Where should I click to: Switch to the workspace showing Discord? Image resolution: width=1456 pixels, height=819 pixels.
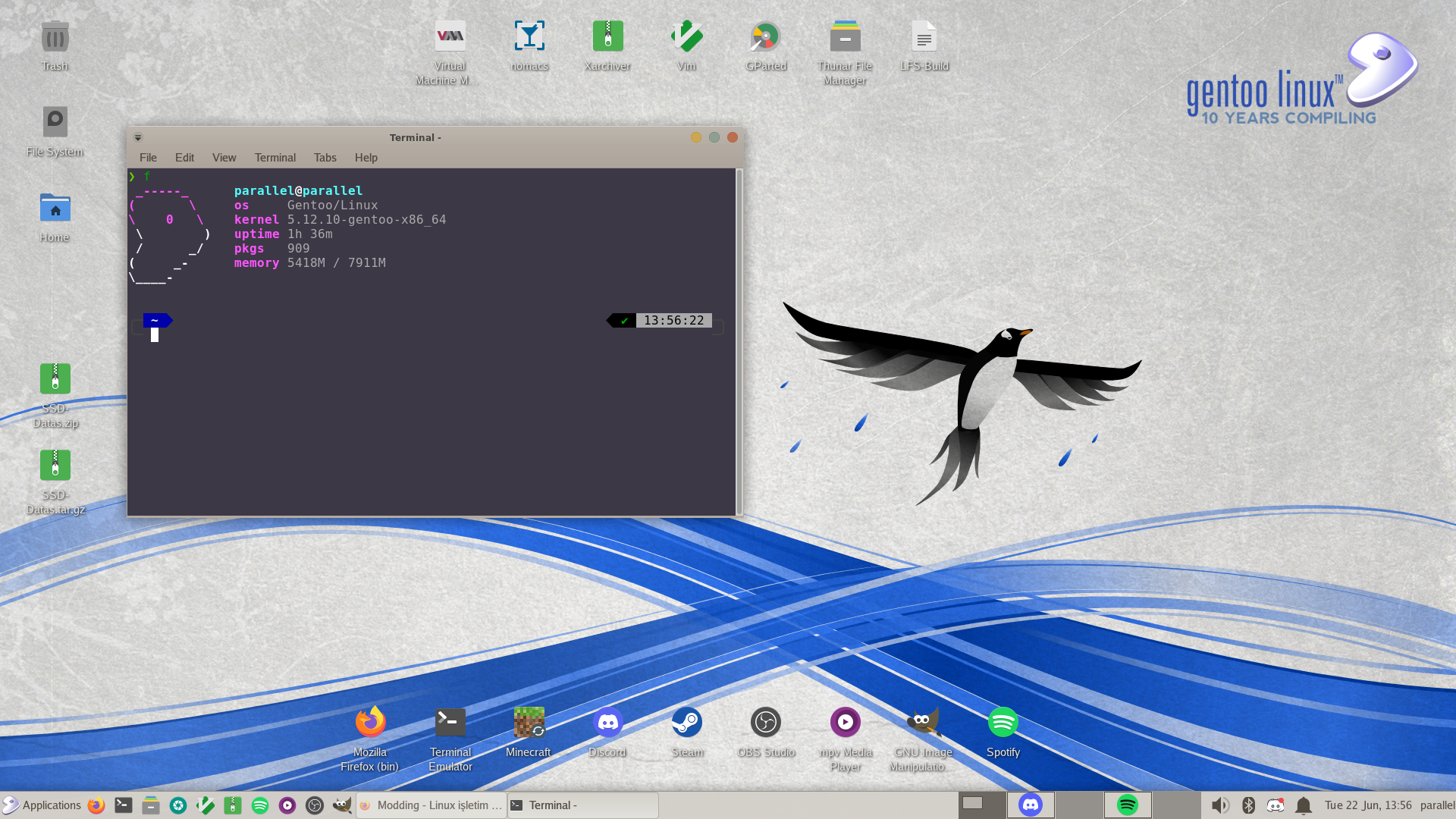click(x=1030, y=805)
